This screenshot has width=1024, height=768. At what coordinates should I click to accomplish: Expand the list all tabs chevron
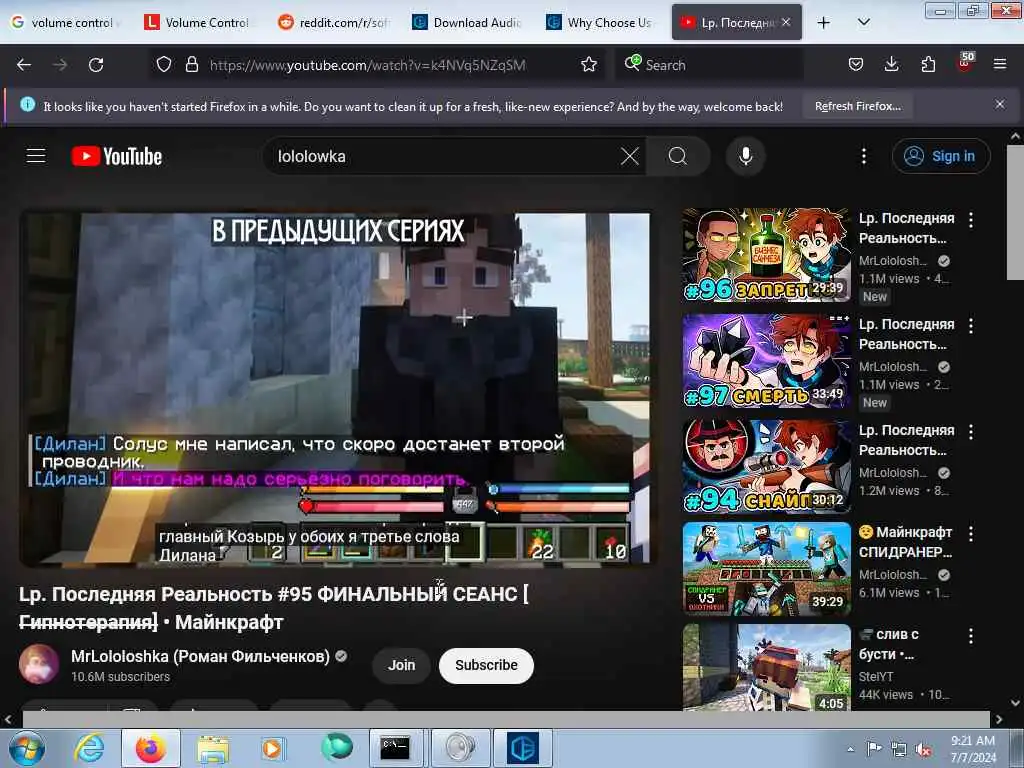click(x=863, y=22)
